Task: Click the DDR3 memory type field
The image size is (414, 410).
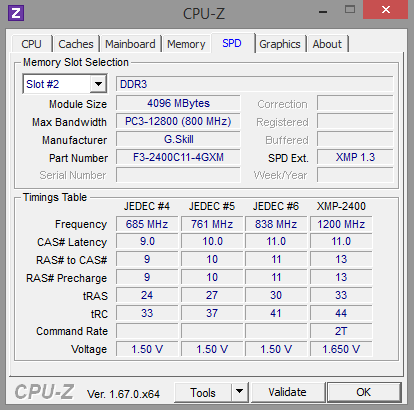Action: coord(254,84)
